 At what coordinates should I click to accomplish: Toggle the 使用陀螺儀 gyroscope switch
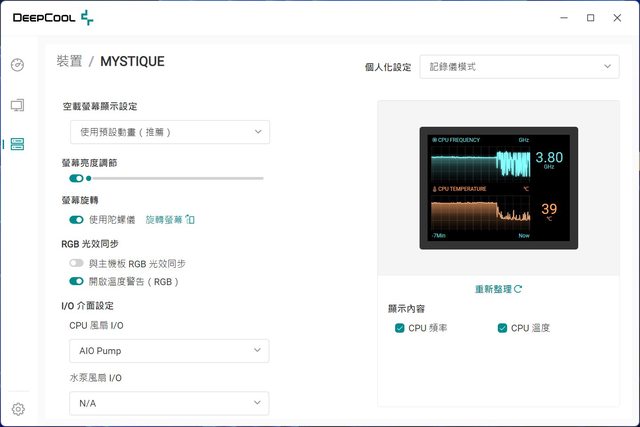point(76,219)
